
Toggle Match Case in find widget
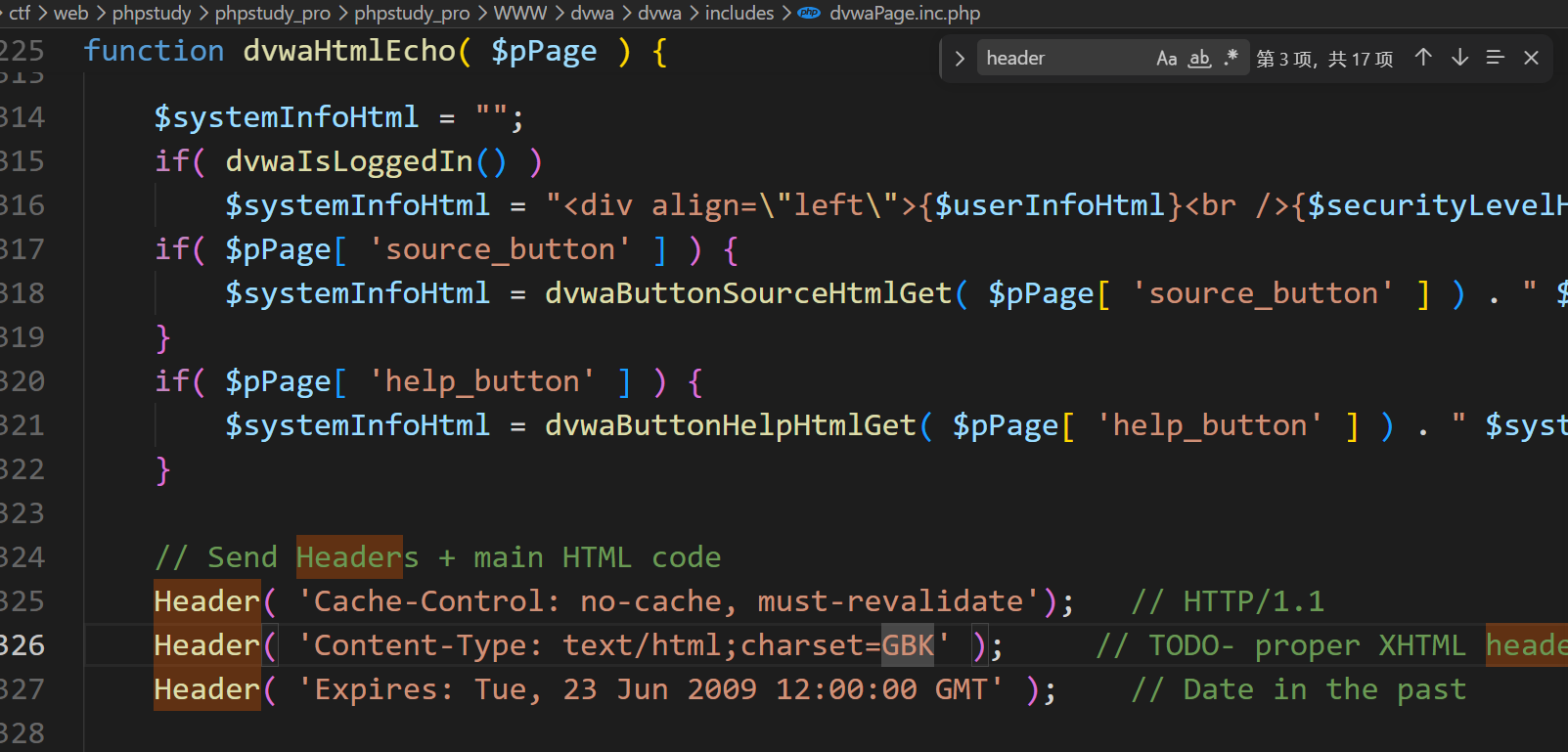coord(1166,59)
